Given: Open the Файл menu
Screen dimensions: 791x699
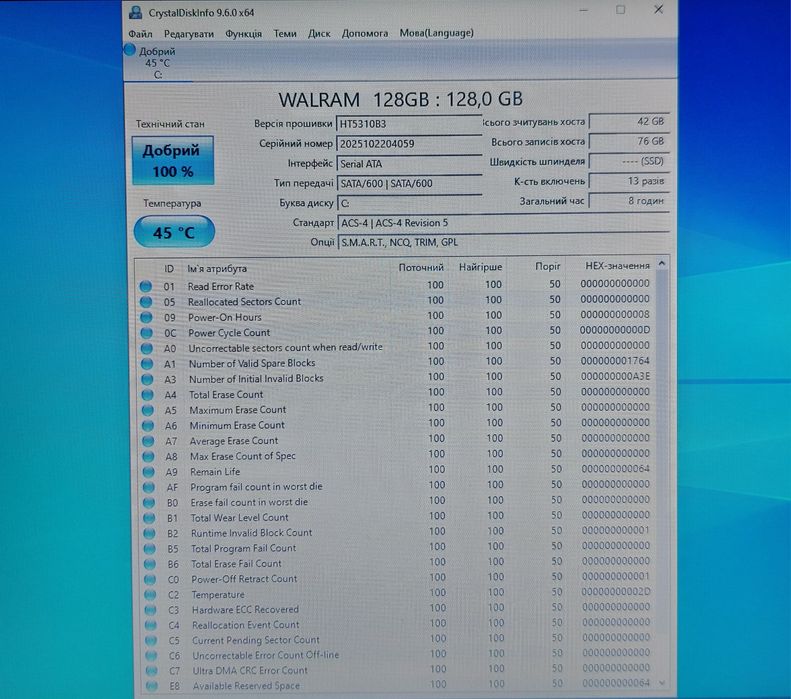Looking at the screenshot, I should click(140, 34).
